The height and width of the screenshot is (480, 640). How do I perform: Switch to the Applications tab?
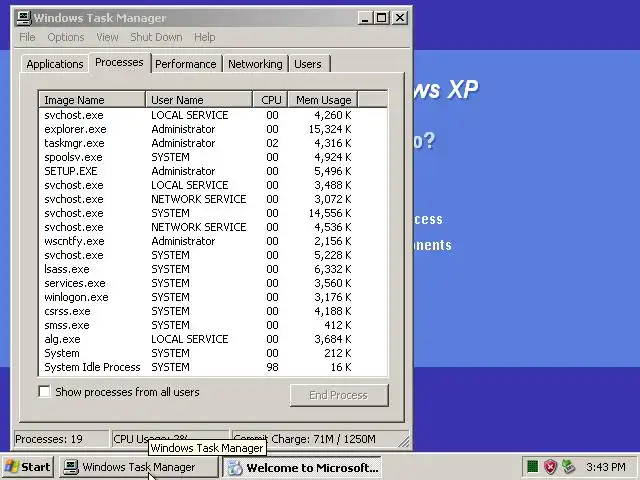55,64
